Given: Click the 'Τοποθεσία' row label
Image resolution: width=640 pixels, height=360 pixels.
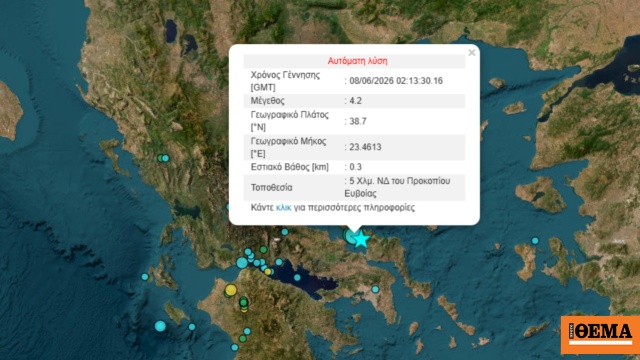Looking at the screenshot, I should [271, 187].
